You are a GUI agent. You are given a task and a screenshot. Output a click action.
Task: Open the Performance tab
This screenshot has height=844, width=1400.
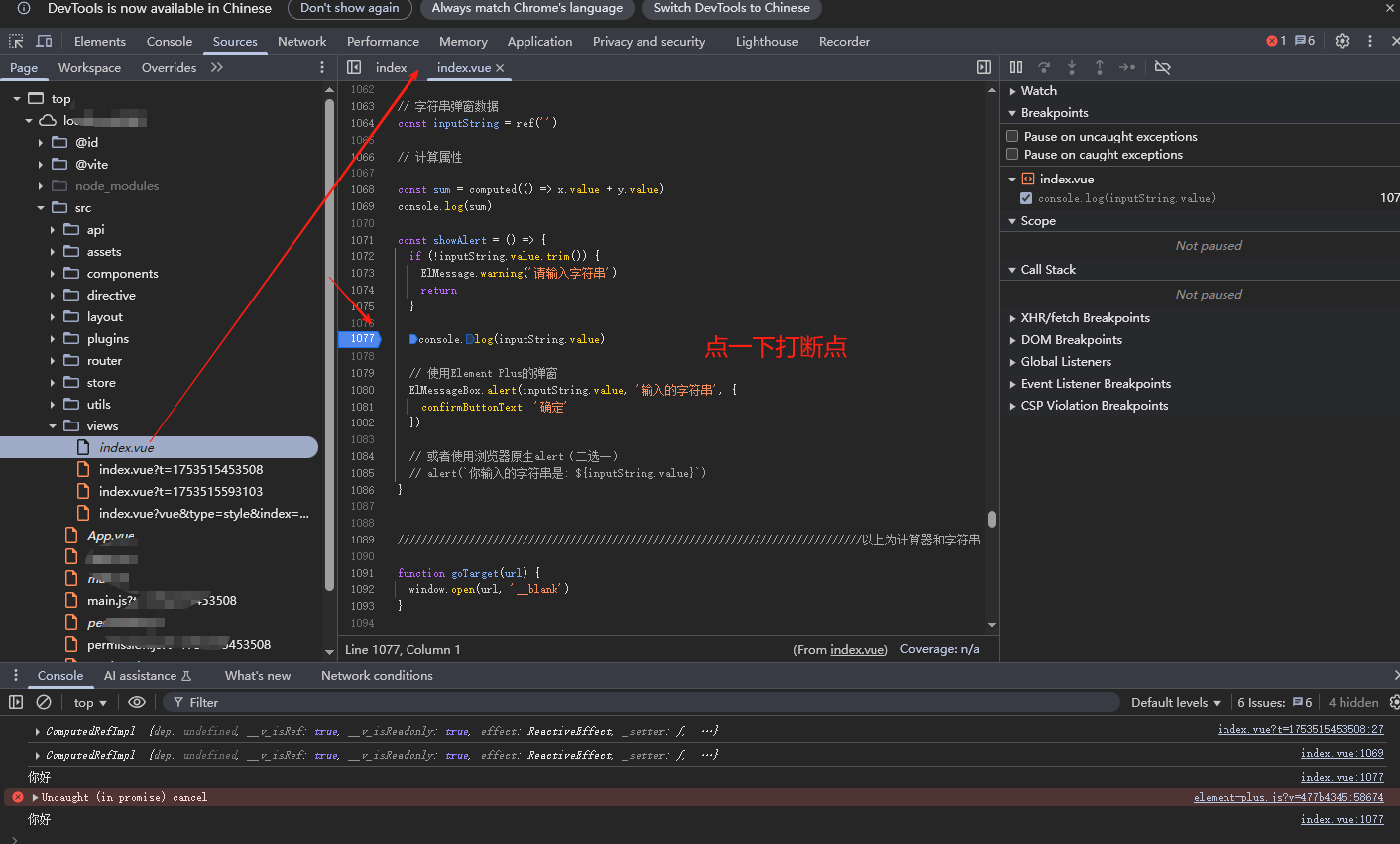click(383, 41)
